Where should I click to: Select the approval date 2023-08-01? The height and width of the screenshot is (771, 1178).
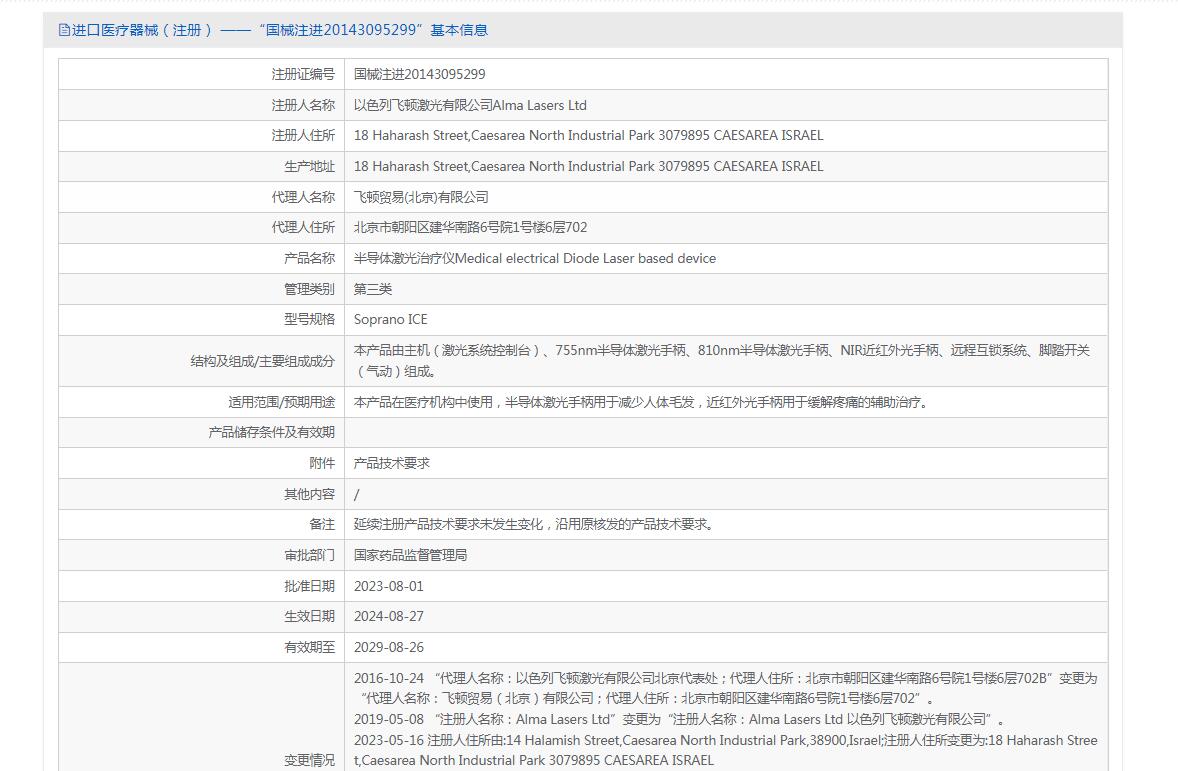pyautogui.click(x=388, y=585)
